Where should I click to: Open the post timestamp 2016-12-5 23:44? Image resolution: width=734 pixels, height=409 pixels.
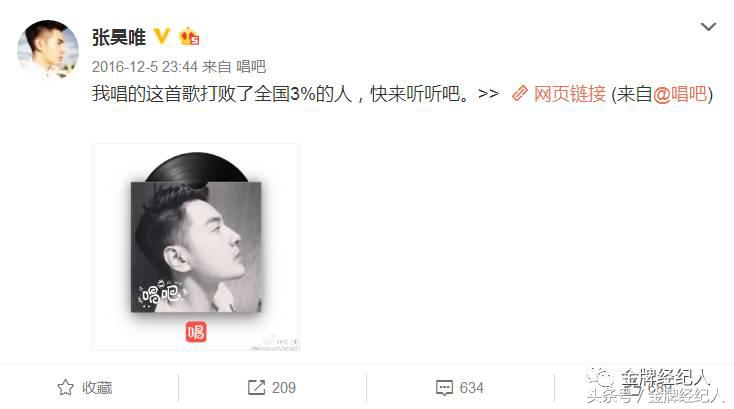click(145, 67)
